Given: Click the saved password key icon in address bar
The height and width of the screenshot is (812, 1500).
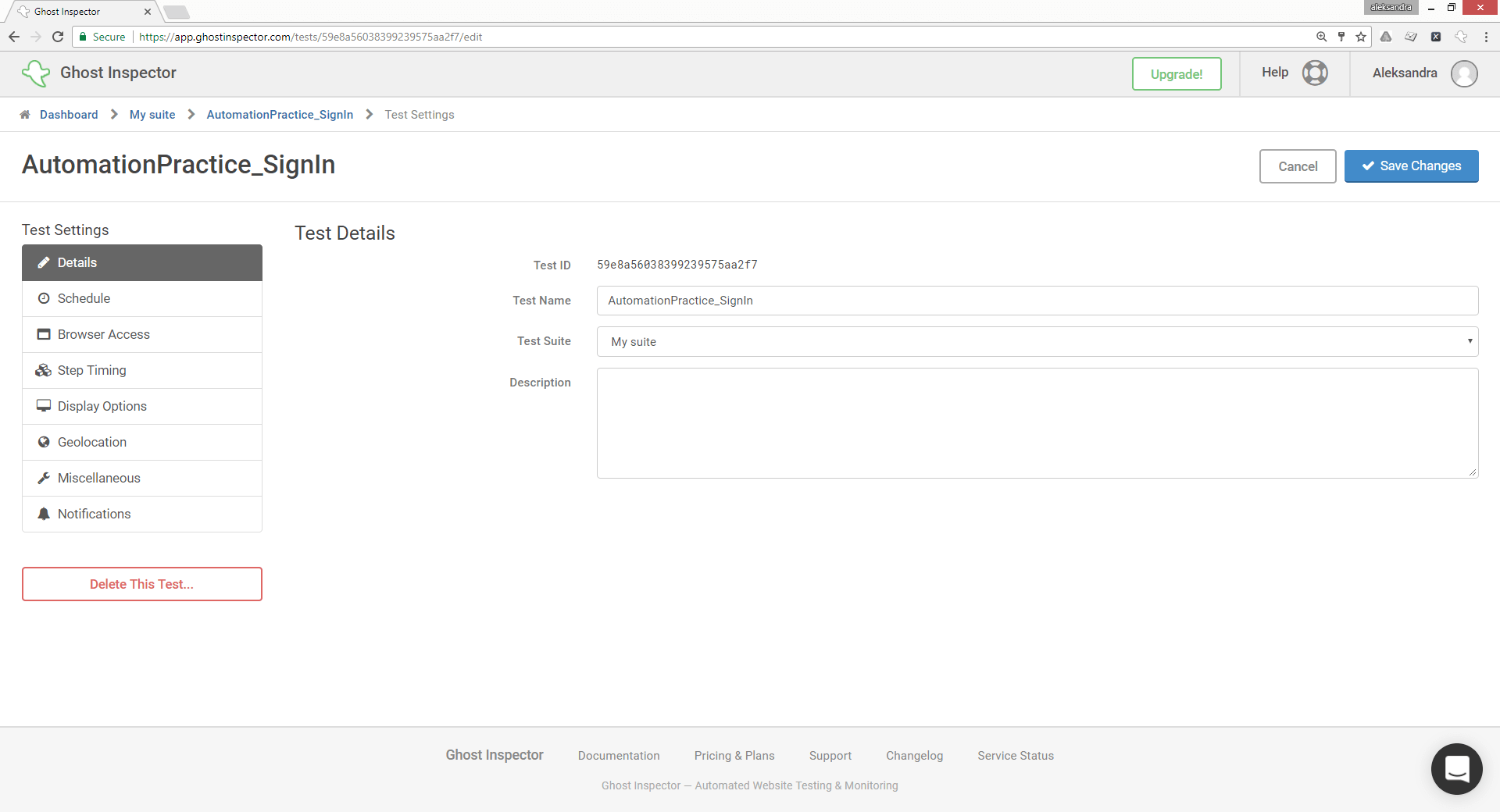Looking at the screenshot, I should point(1341,37).
